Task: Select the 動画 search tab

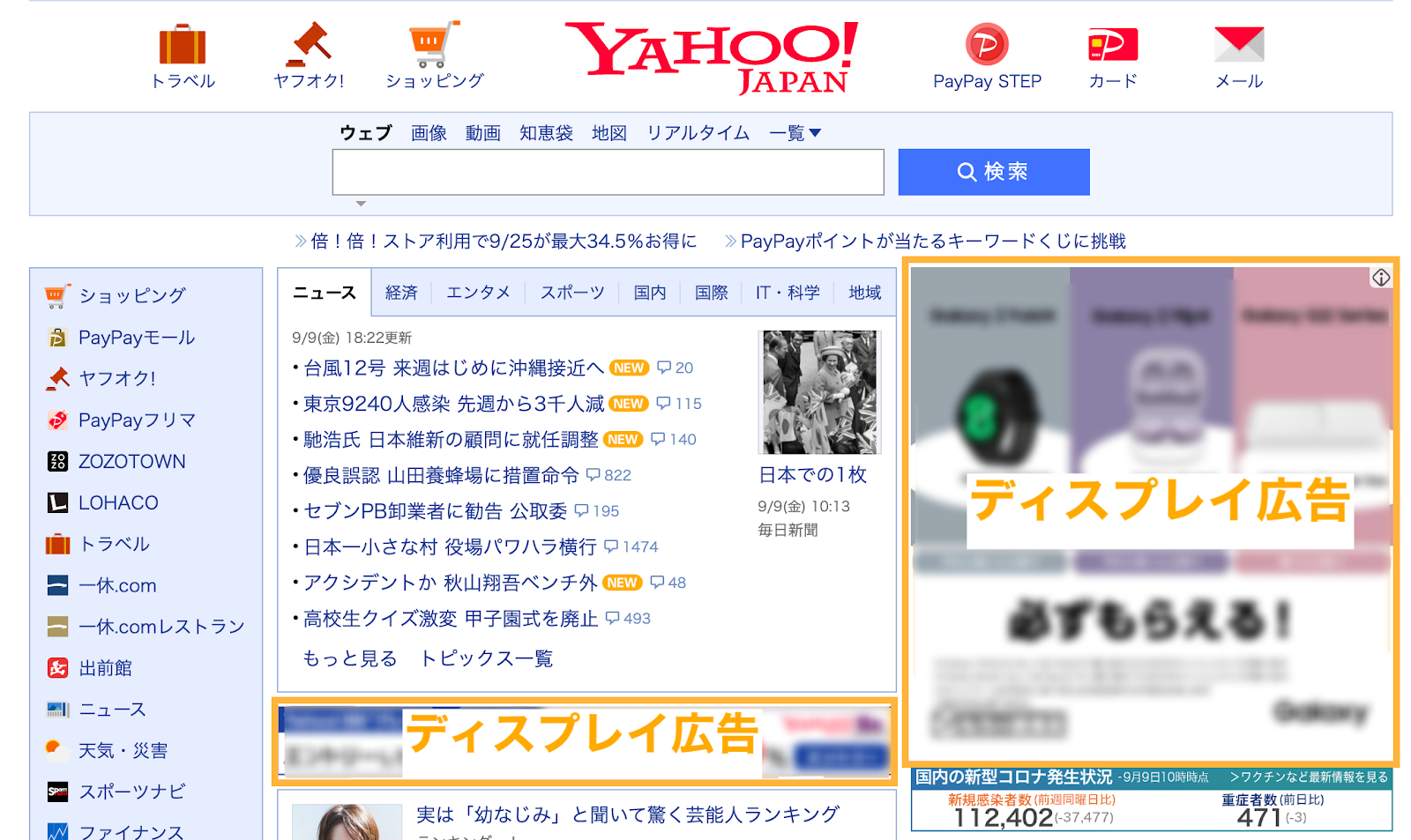Action: coord(483,133)
